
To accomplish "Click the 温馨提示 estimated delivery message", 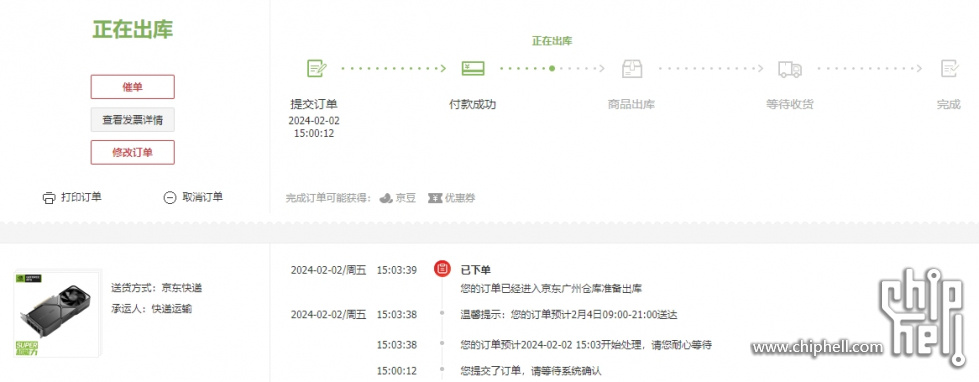I will click(x=569, y=315).
